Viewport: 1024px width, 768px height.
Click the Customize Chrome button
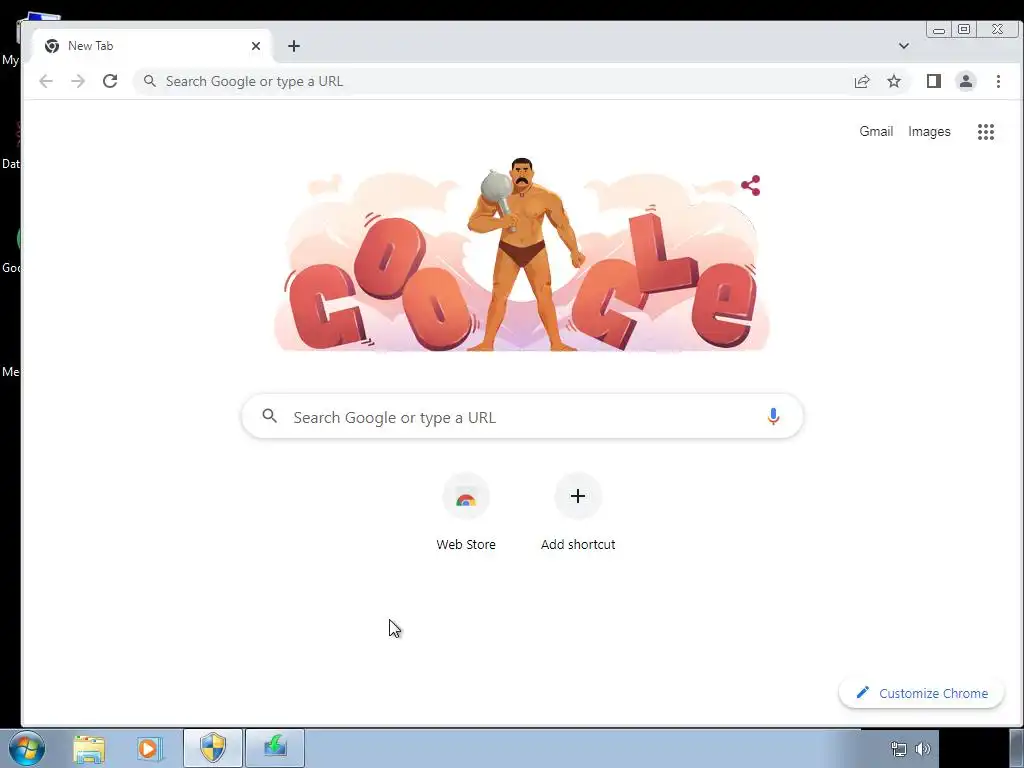pos(921,693)
